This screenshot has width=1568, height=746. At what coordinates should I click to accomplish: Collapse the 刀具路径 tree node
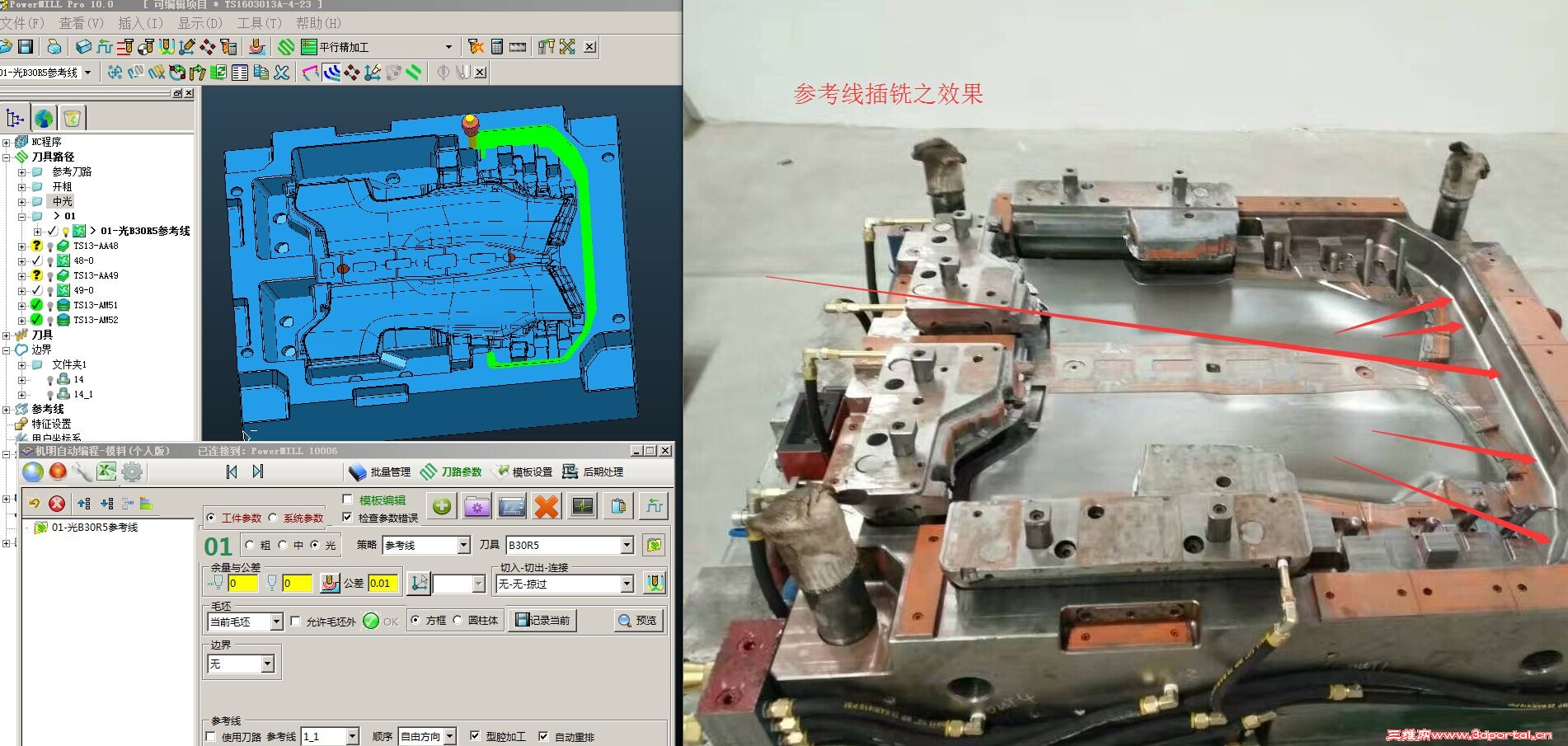coord(6,157)
